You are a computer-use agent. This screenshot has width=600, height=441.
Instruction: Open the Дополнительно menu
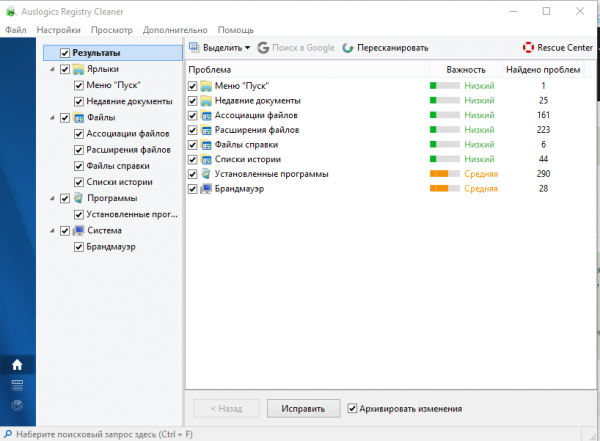click(175, 30)
